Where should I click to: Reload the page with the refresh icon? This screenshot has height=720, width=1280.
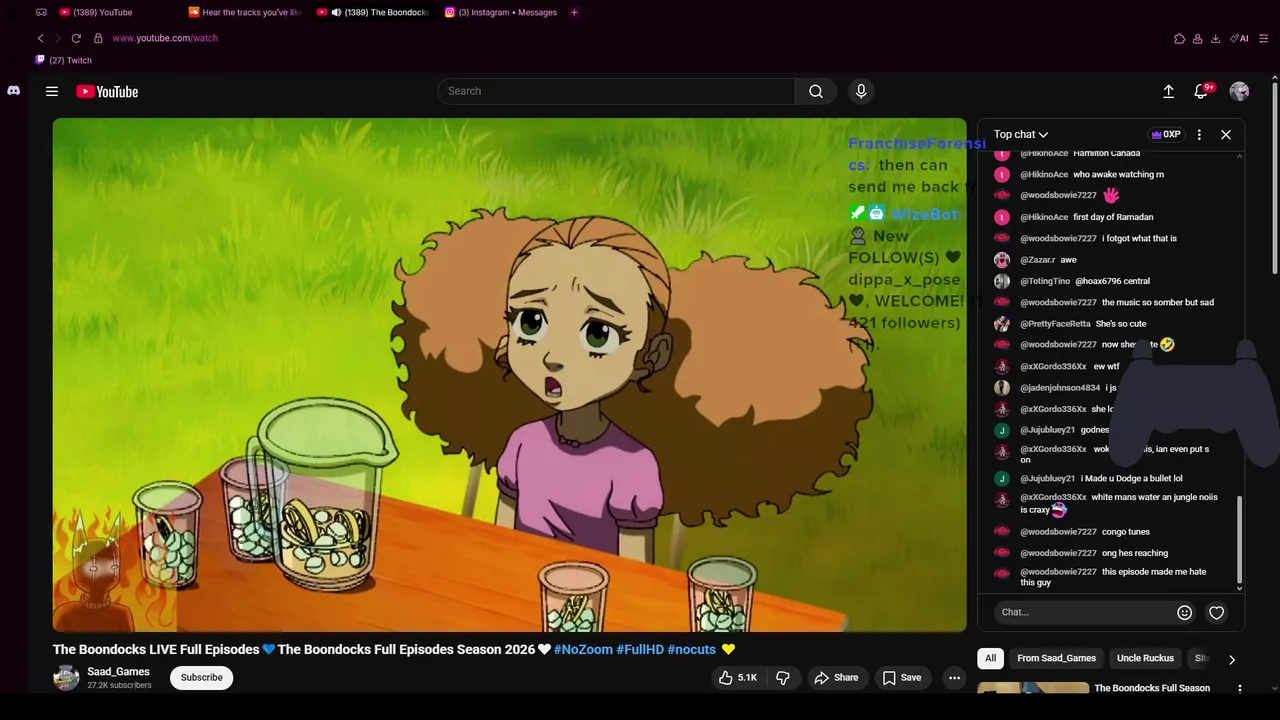(76, 38)
